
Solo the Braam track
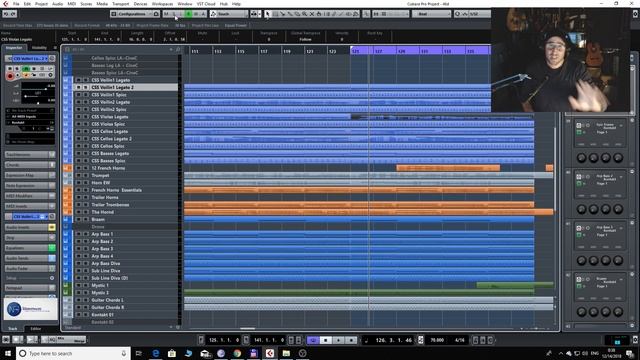pos(86,220)
